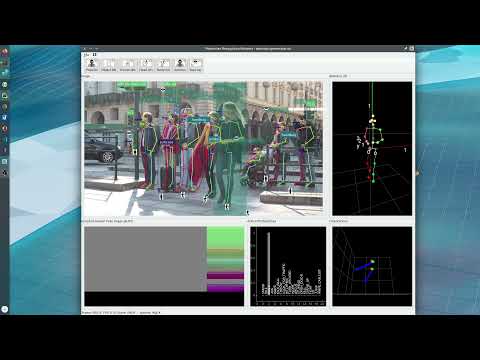Click the status bar text at window bottom
This screenshot has width=480, height=360.
coord(121,313)
